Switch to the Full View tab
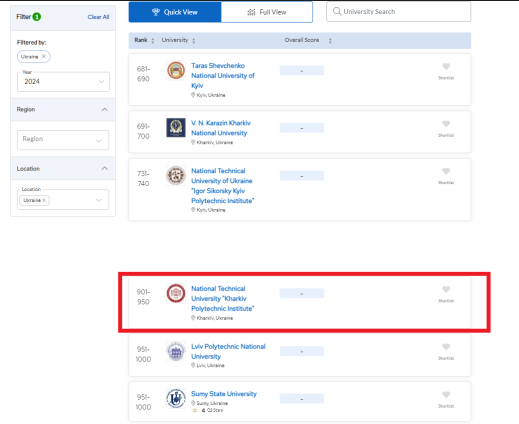Screen dimensions: 519x424 click(x=267, y=12)
